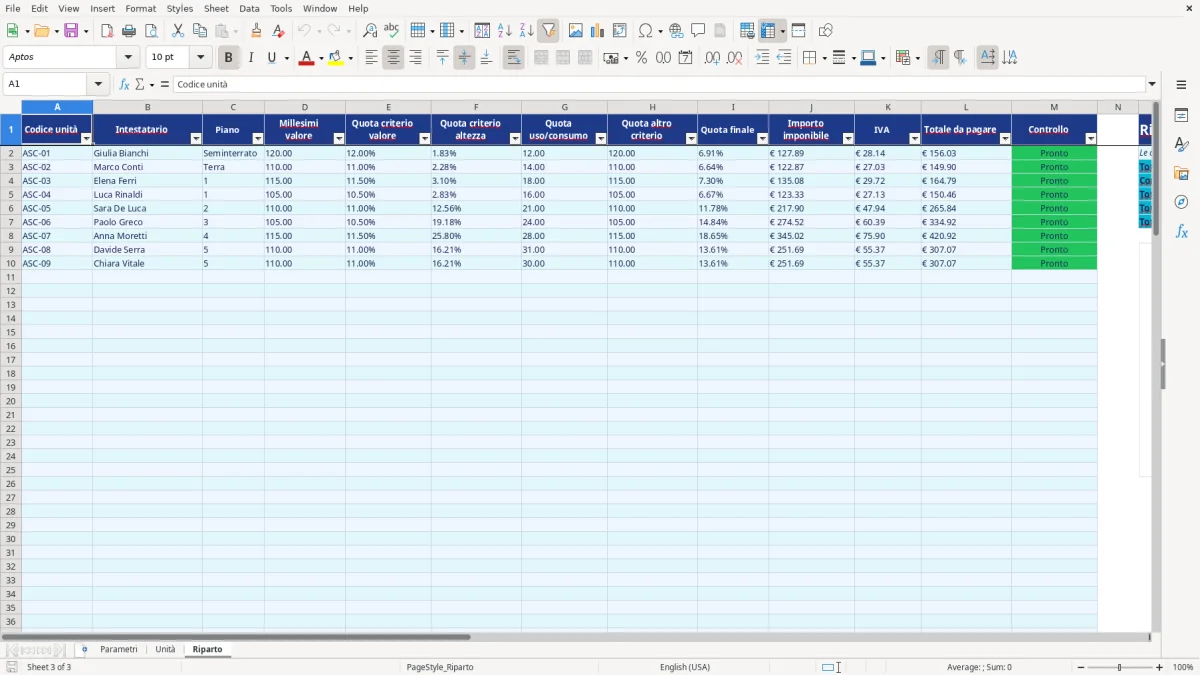This screenshot has height=675, width=1200.
Task: Click the Sort Descending icon
Action: click(526, 31)
